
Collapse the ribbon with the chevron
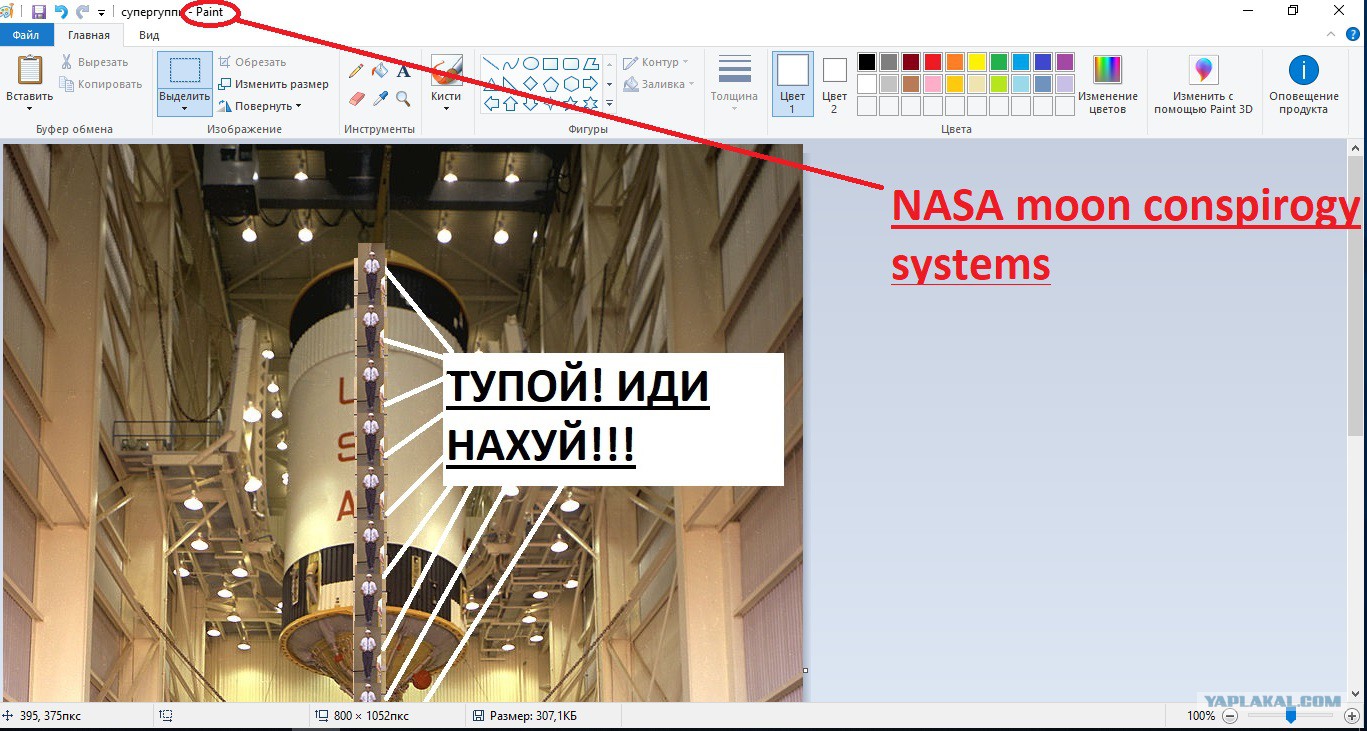[1330, 35]
